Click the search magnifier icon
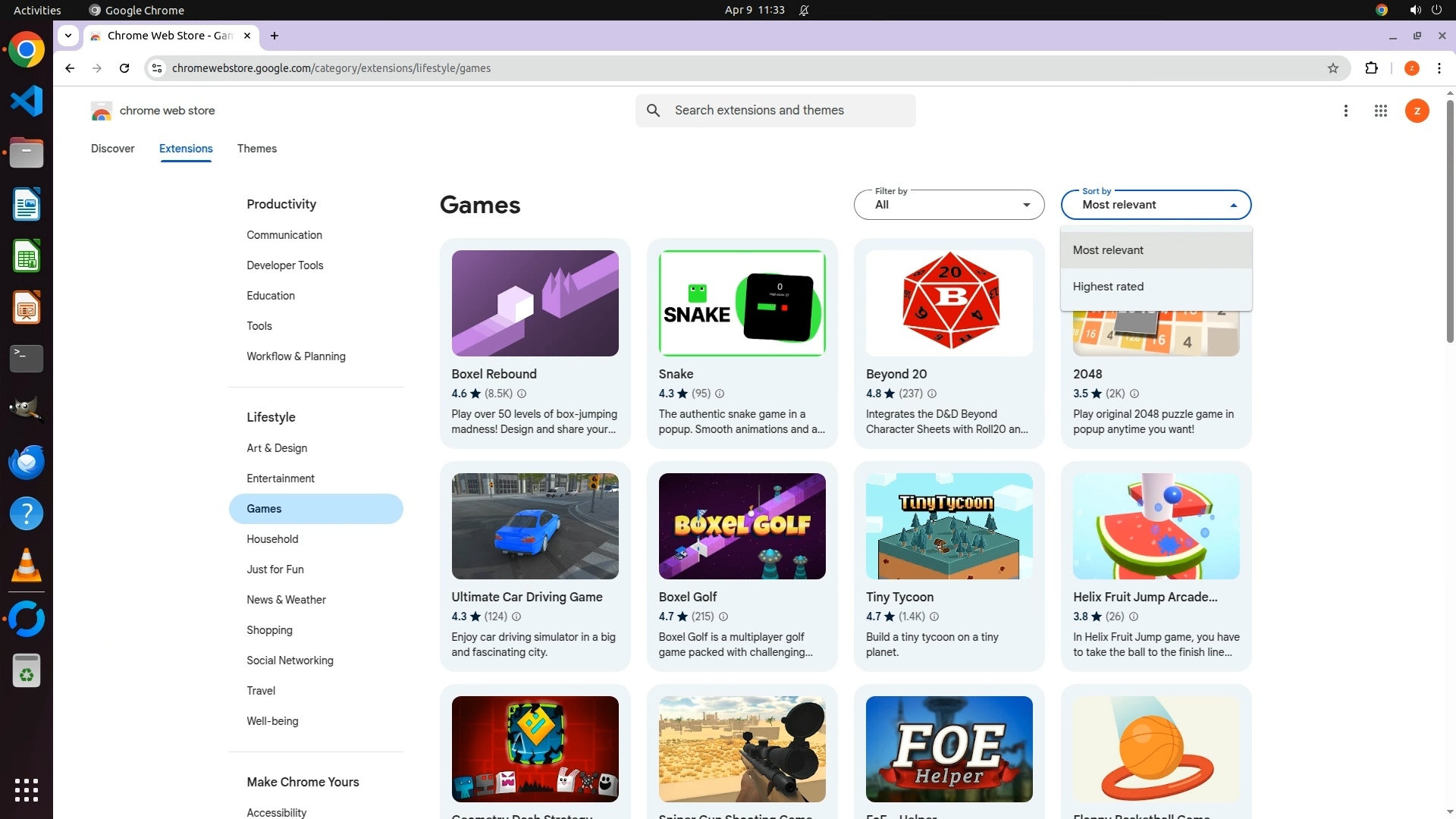 (653, 111)
